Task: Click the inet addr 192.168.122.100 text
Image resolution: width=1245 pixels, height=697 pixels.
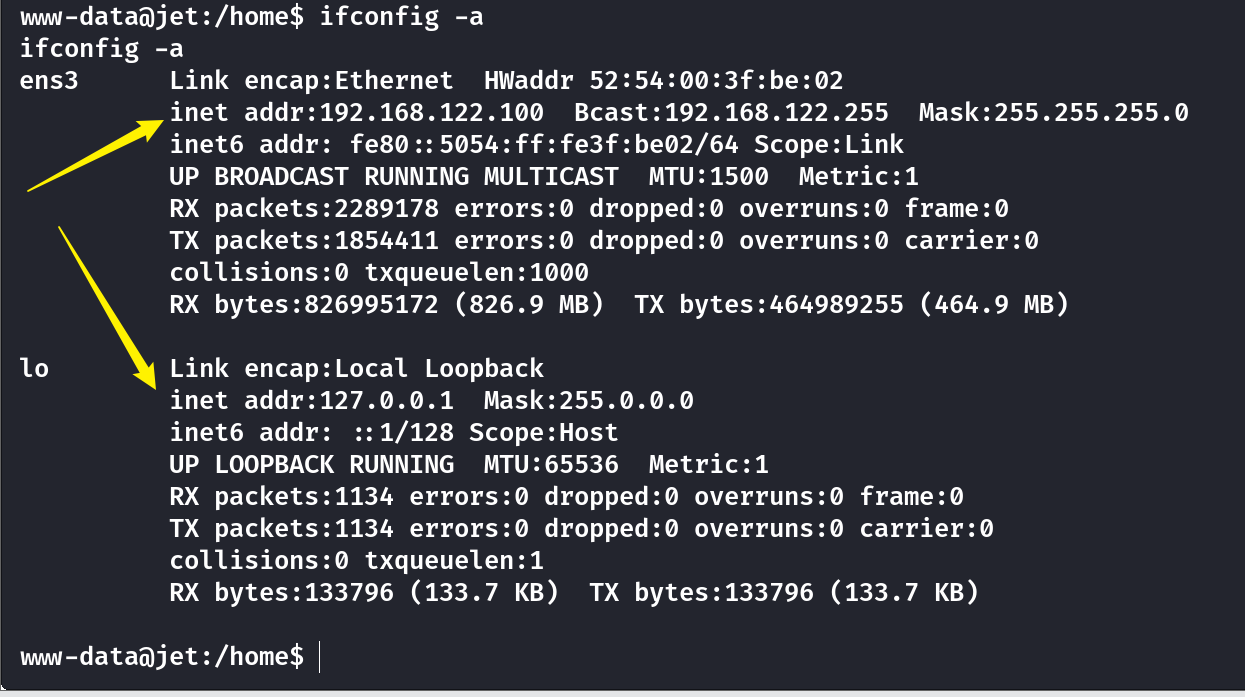Action: tap(357, 112)
